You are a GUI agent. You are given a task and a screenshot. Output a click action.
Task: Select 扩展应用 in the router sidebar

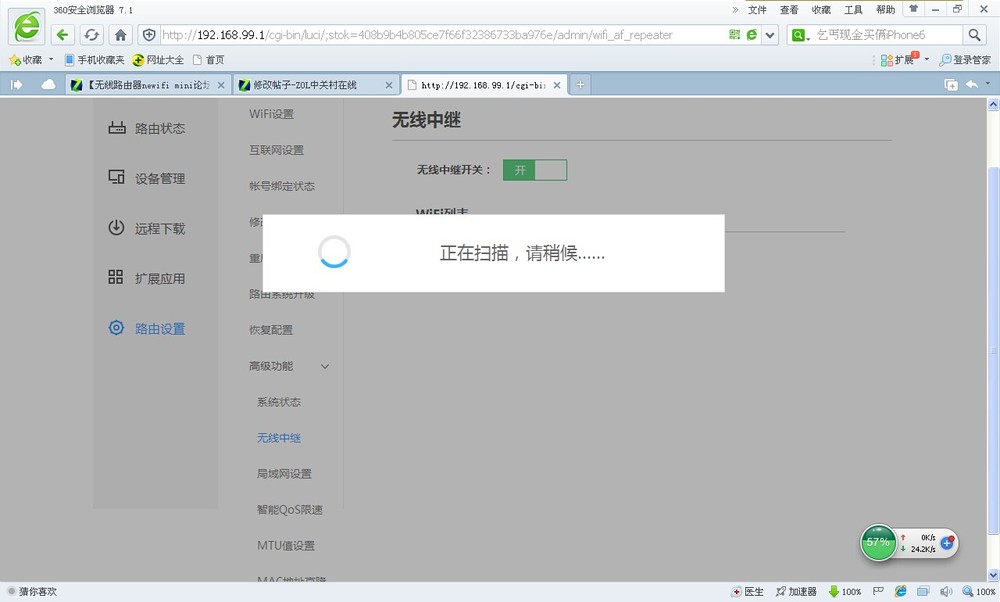(147, 278)
